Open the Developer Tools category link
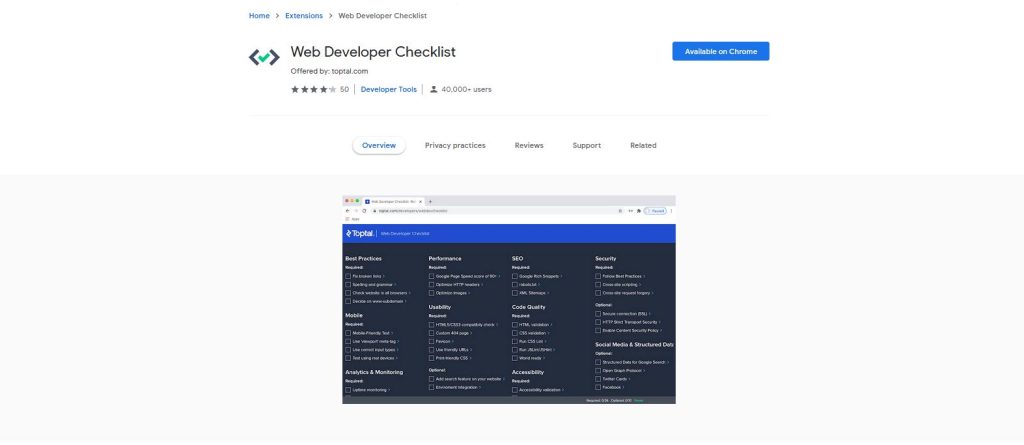This screenshot has height=445, width=1024. point(389,90)
